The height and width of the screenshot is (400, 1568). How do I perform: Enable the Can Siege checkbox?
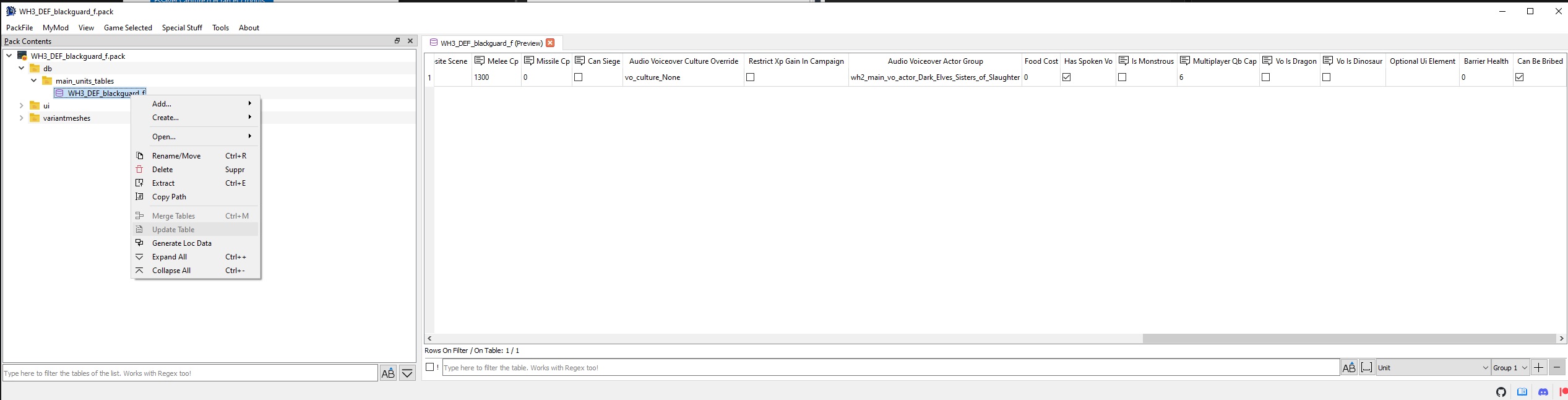coord(579,77)
